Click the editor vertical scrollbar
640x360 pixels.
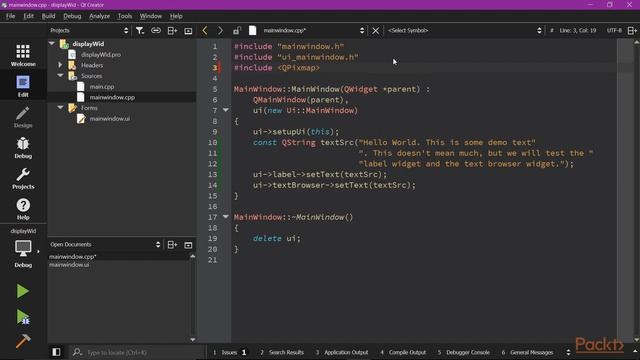[x=636, y=191]
